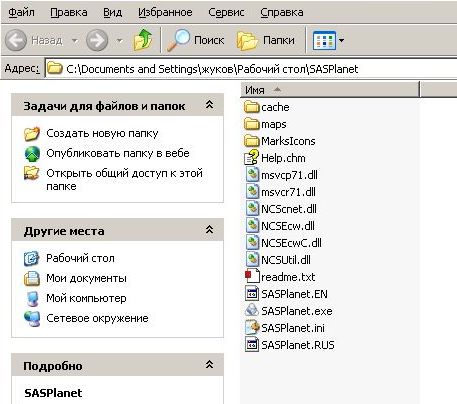Select the MarksIcons folder
This screenshot has height=404, width=457.
click(280, 141)
